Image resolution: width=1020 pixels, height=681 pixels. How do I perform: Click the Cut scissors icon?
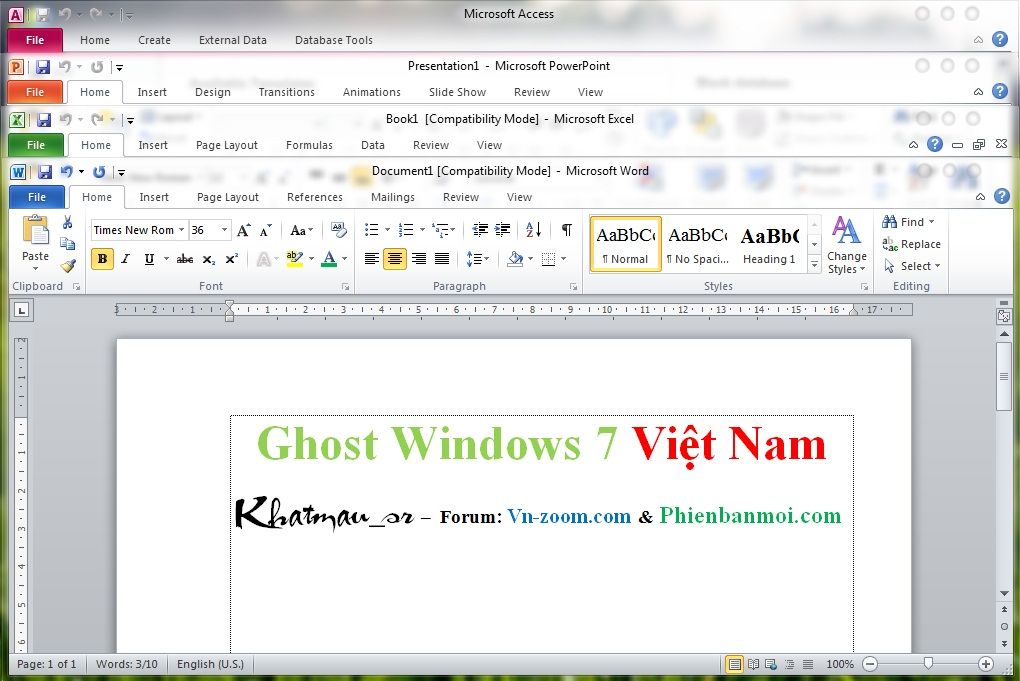click(x=67, y=222)
